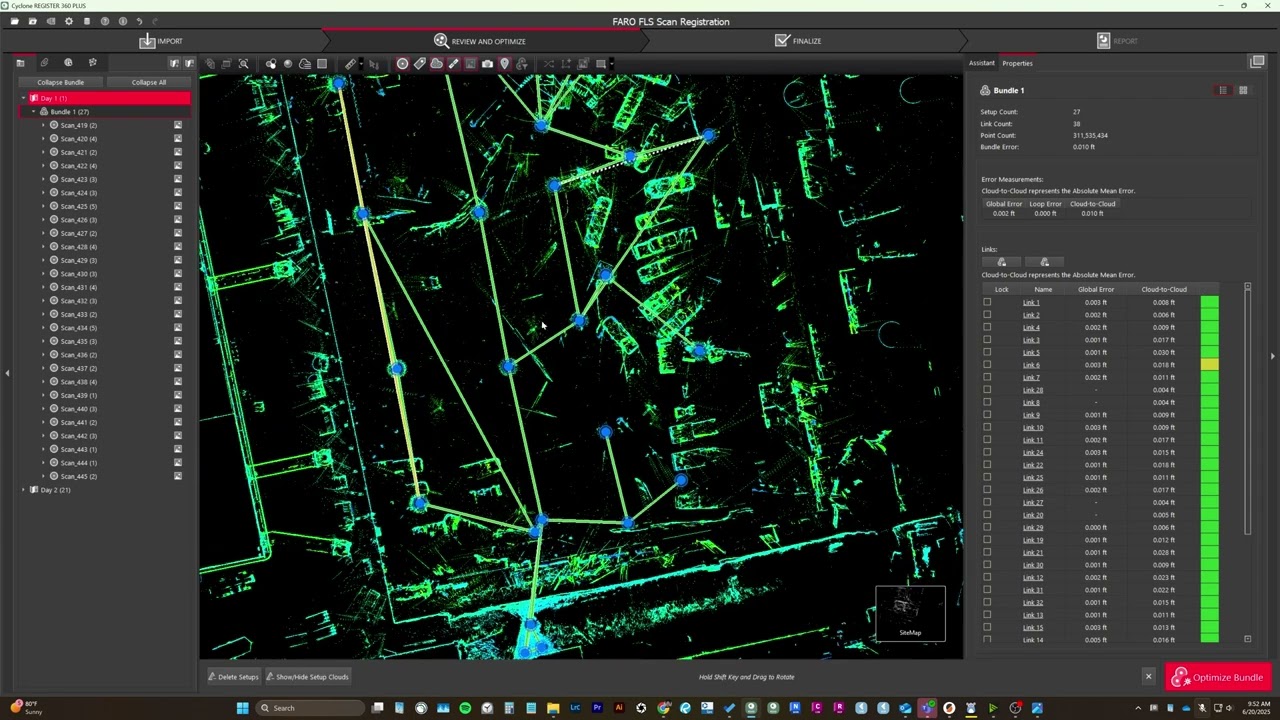Click the zoom-to-fit magnifier icon

[x=243, y=64]
